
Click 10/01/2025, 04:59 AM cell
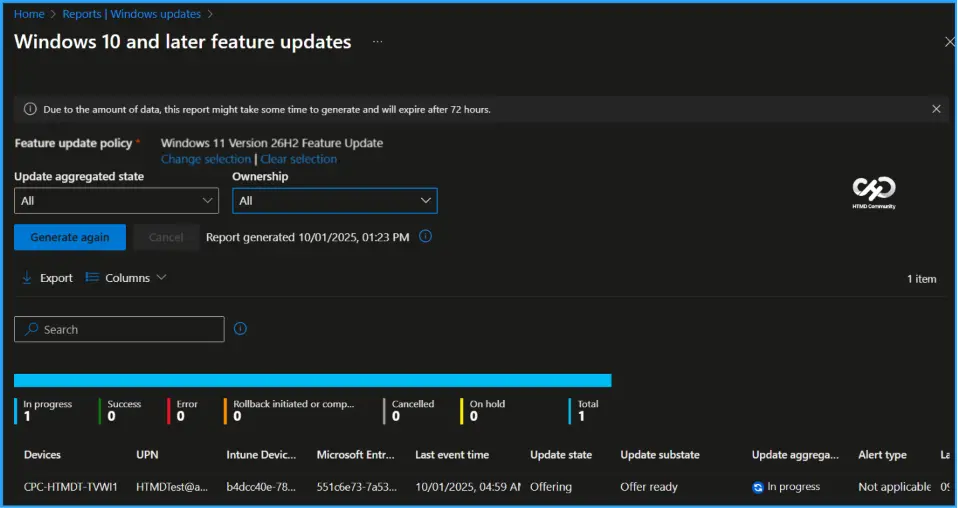468,487
